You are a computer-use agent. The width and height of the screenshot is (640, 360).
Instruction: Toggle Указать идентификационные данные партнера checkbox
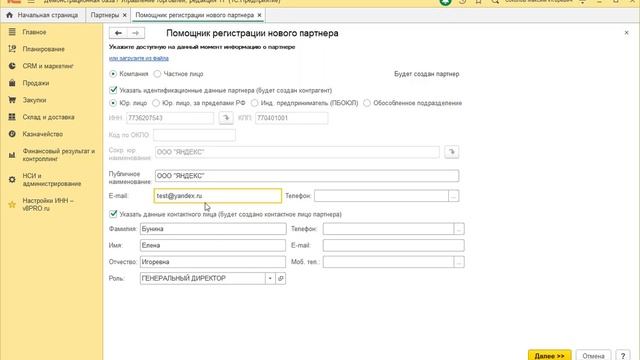[x=113, y=90]
